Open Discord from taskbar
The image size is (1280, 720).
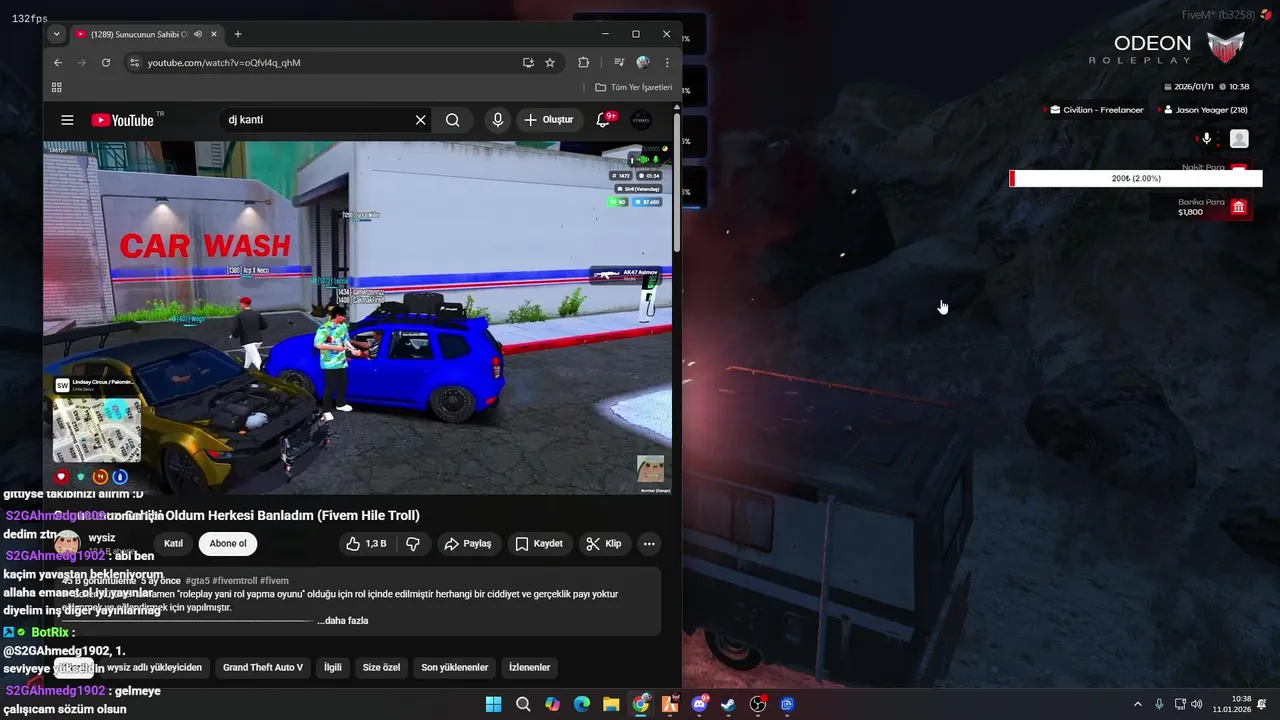(x=699, y=704)
